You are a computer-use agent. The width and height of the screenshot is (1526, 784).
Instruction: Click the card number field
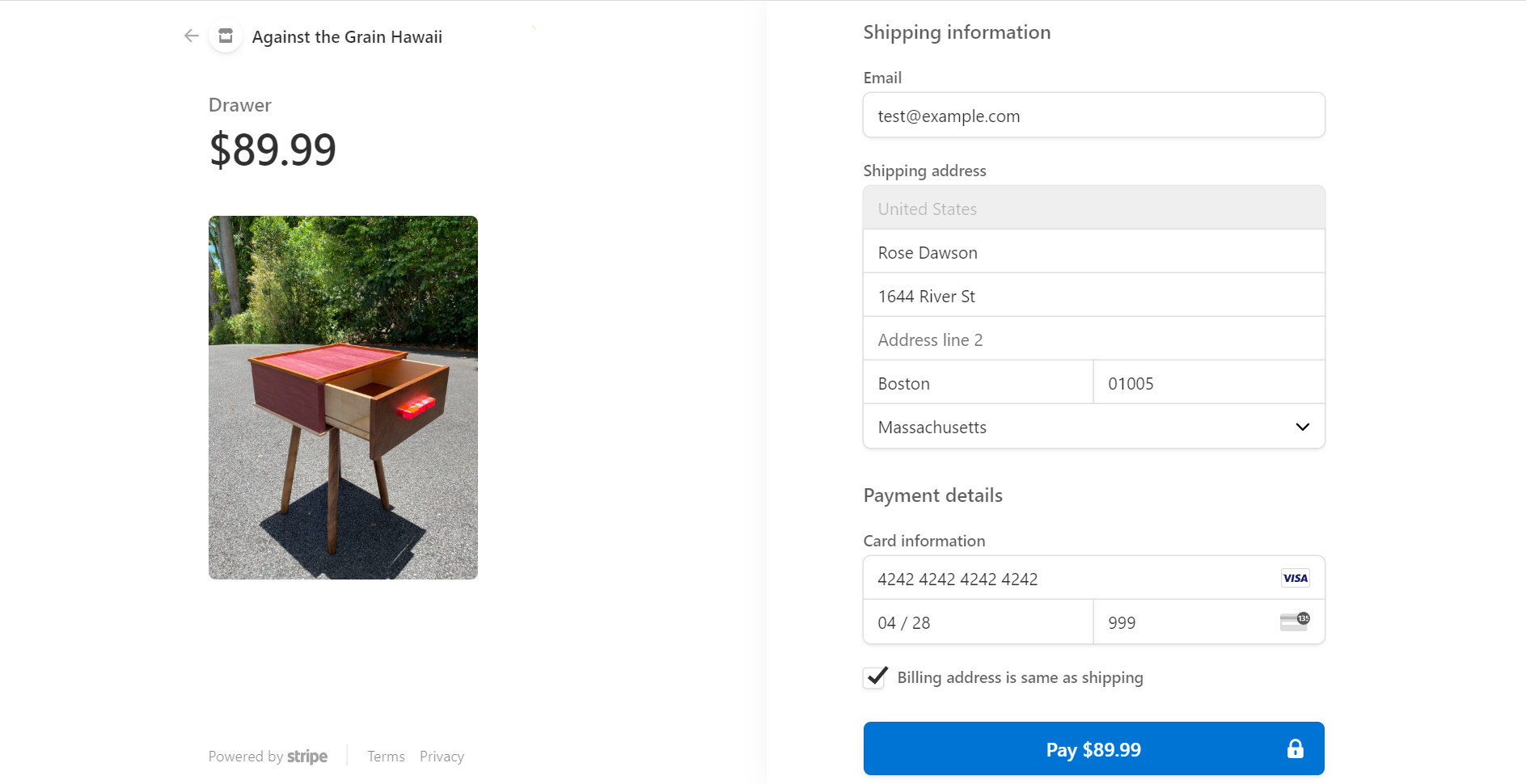1093,578
